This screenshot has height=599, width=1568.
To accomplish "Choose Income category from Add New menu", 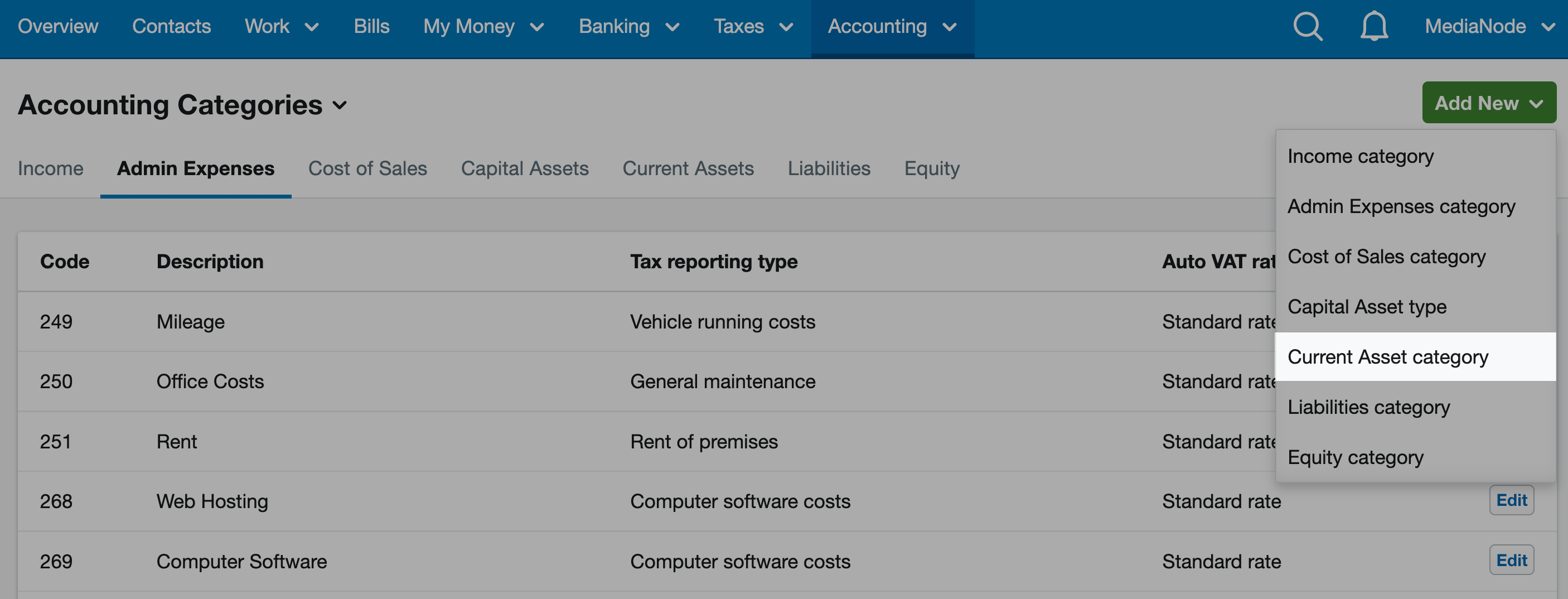I will 1415,157.
